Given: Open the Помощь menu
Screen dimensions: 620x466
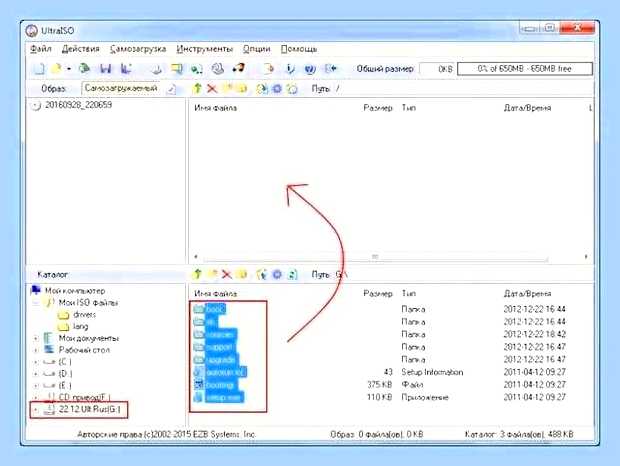Looking at the screenshot, I should coord(299,49).
